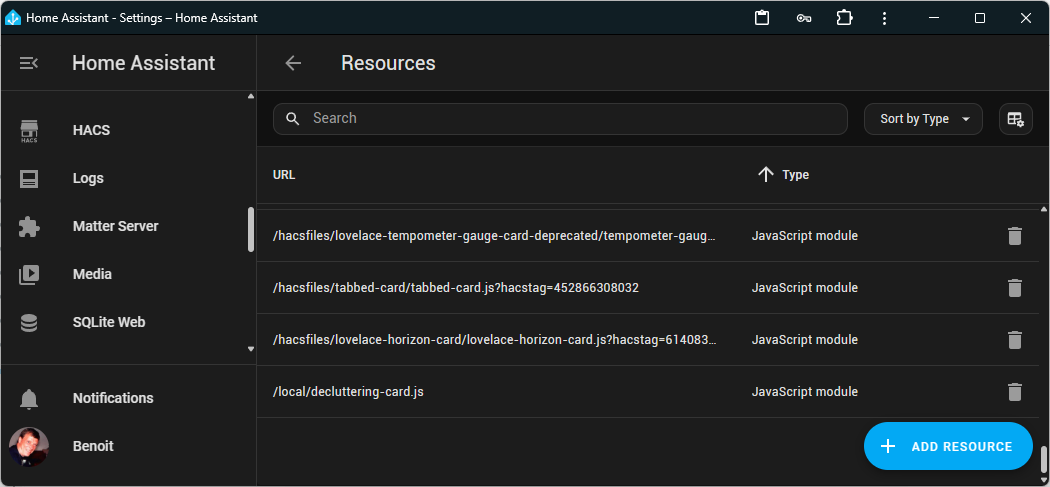Viewport: 1050px width, 487px height.
Task: Sort by the URL column header
Action: (x=284, y=175)
